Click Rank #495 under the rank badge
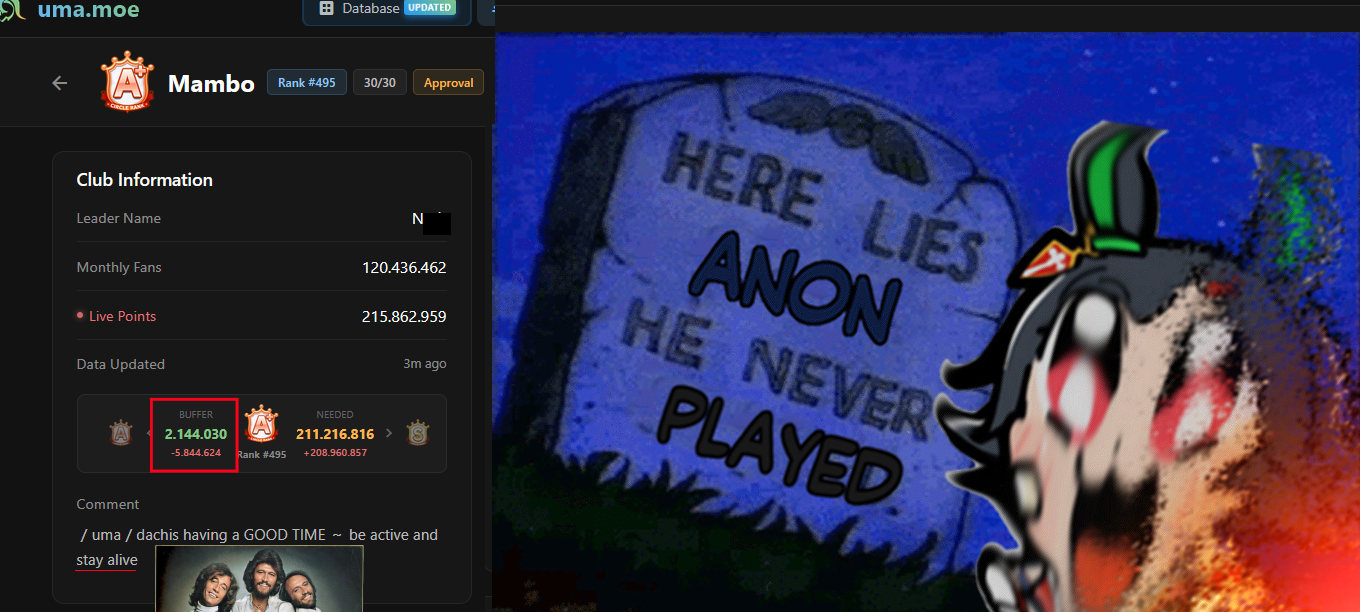 pos(262,454)
